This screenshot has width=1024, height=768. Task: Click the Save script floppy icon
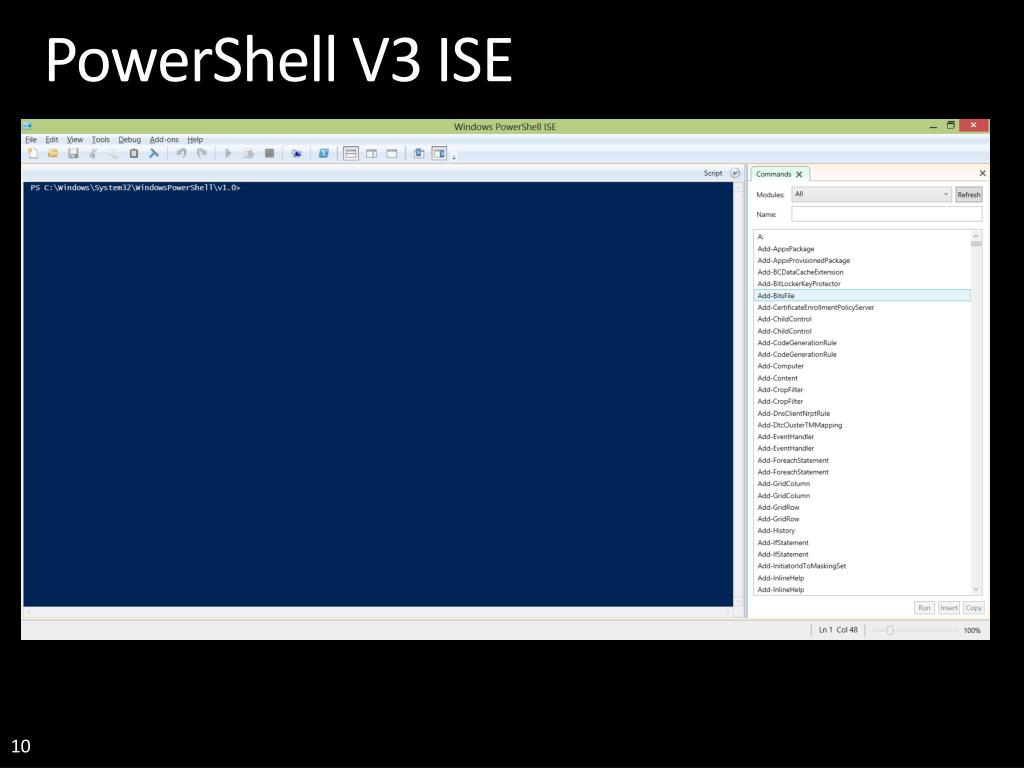click(x=73, y=153)
